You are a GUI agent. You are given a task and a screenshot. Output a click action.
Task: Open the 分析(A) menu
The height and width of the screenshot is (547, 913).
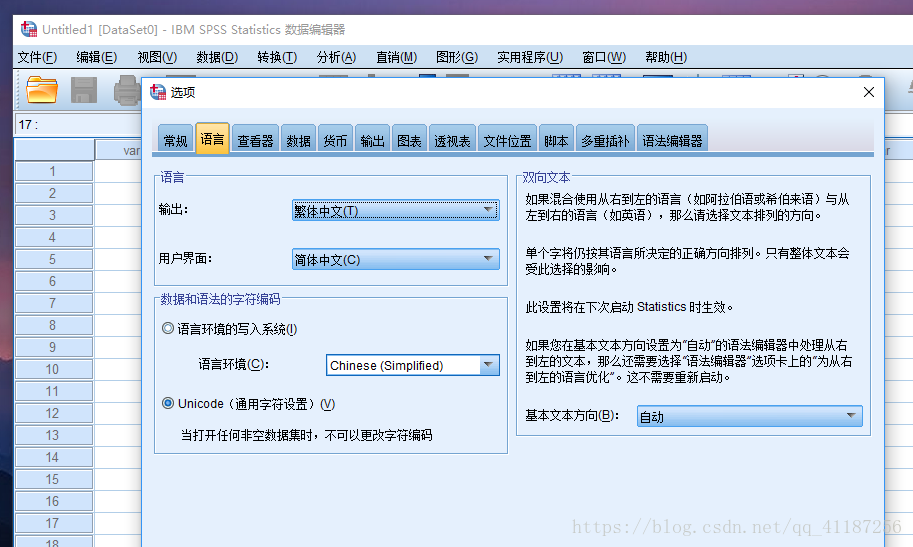coord(337,57)
